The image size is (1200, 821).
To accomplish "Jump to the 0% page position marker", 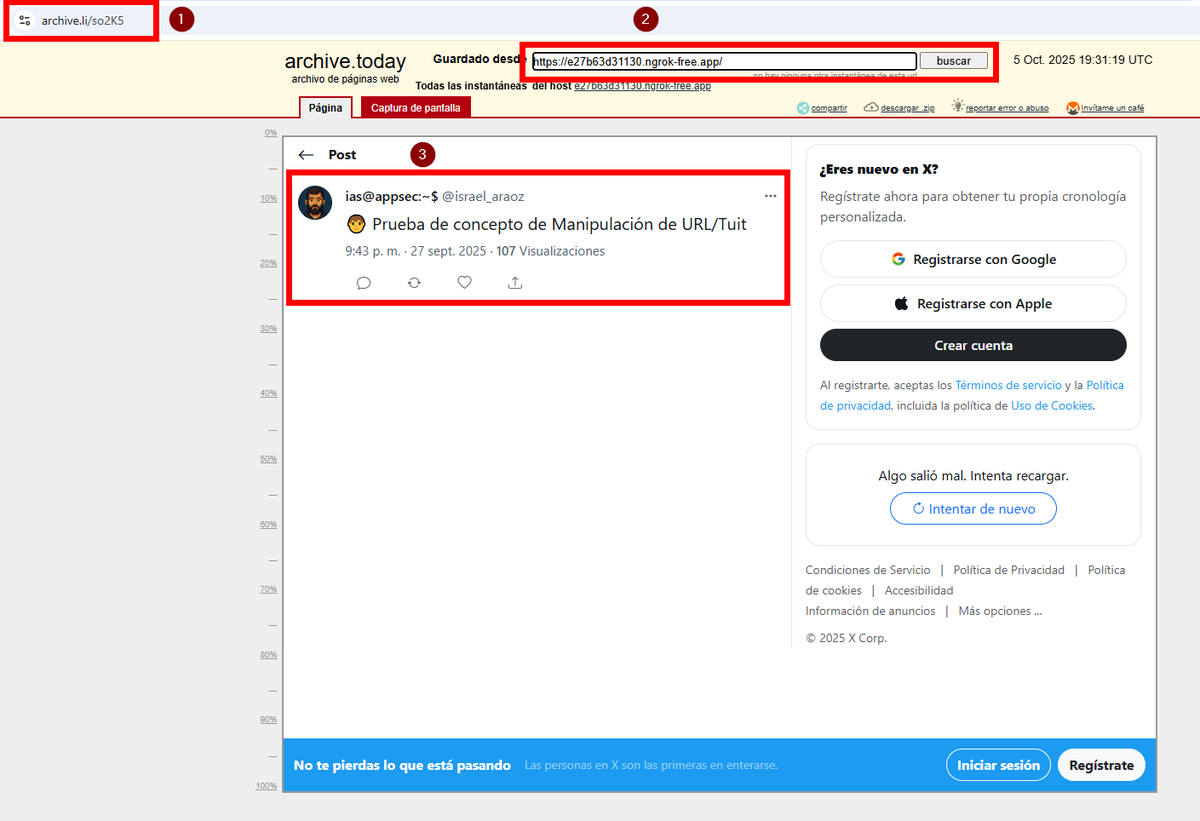I will tap(270, 133).
